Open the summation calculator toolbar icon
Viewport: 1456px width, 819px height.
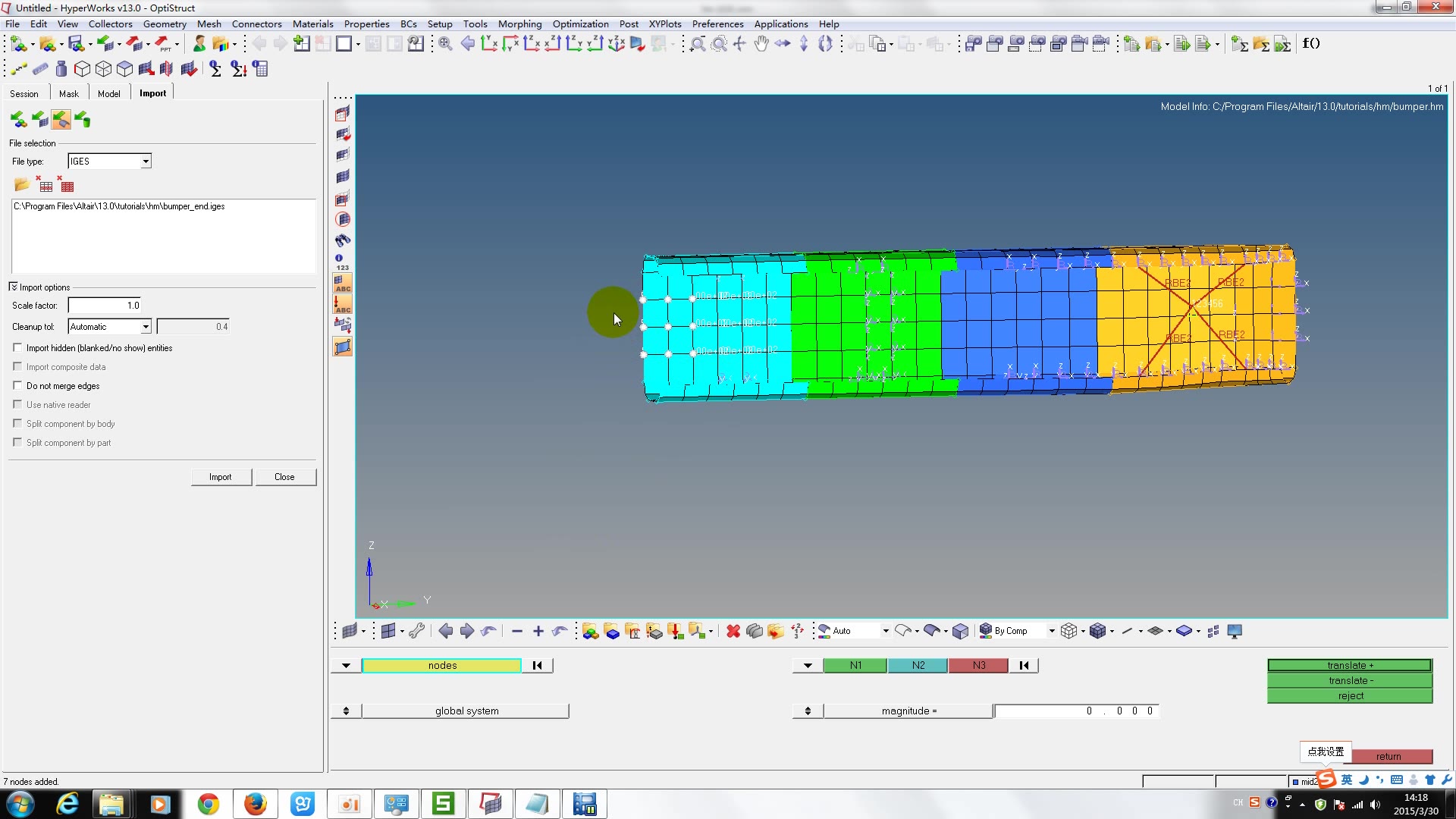(x=215, y=69)
